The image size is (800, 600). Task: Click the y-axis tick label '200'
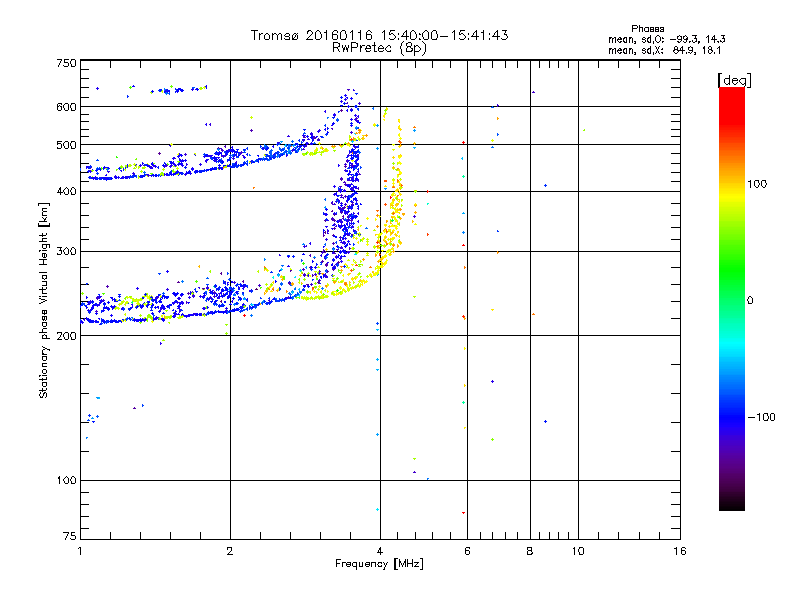66,336
